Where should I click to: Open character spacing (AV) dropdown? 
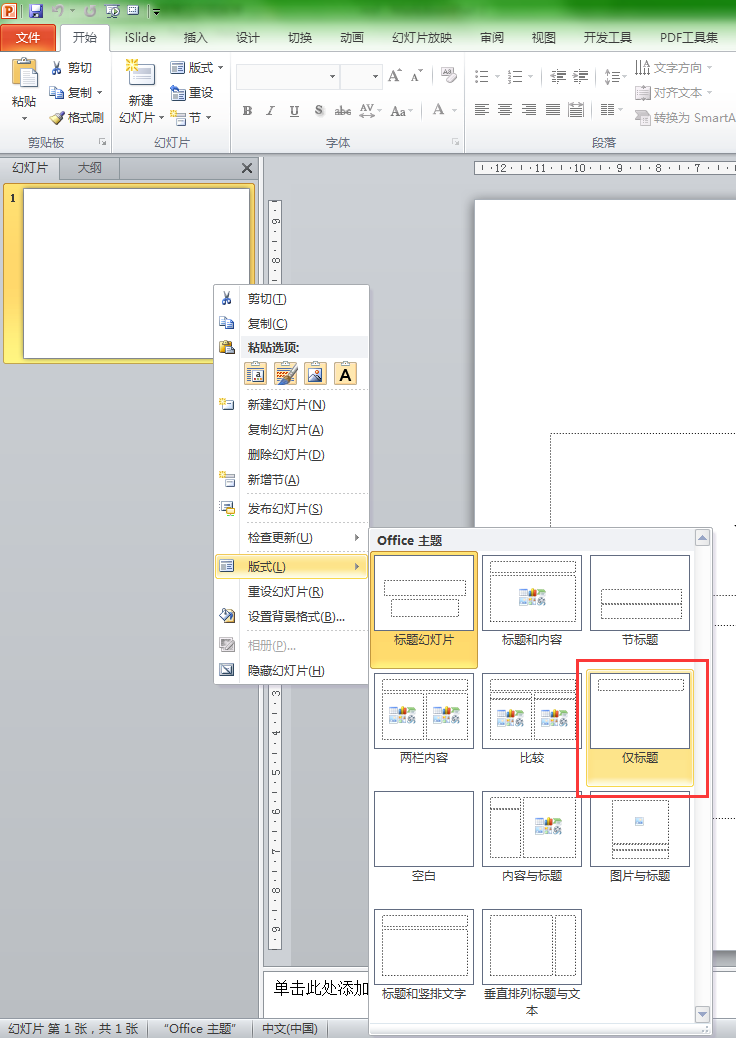pos(370,111)
